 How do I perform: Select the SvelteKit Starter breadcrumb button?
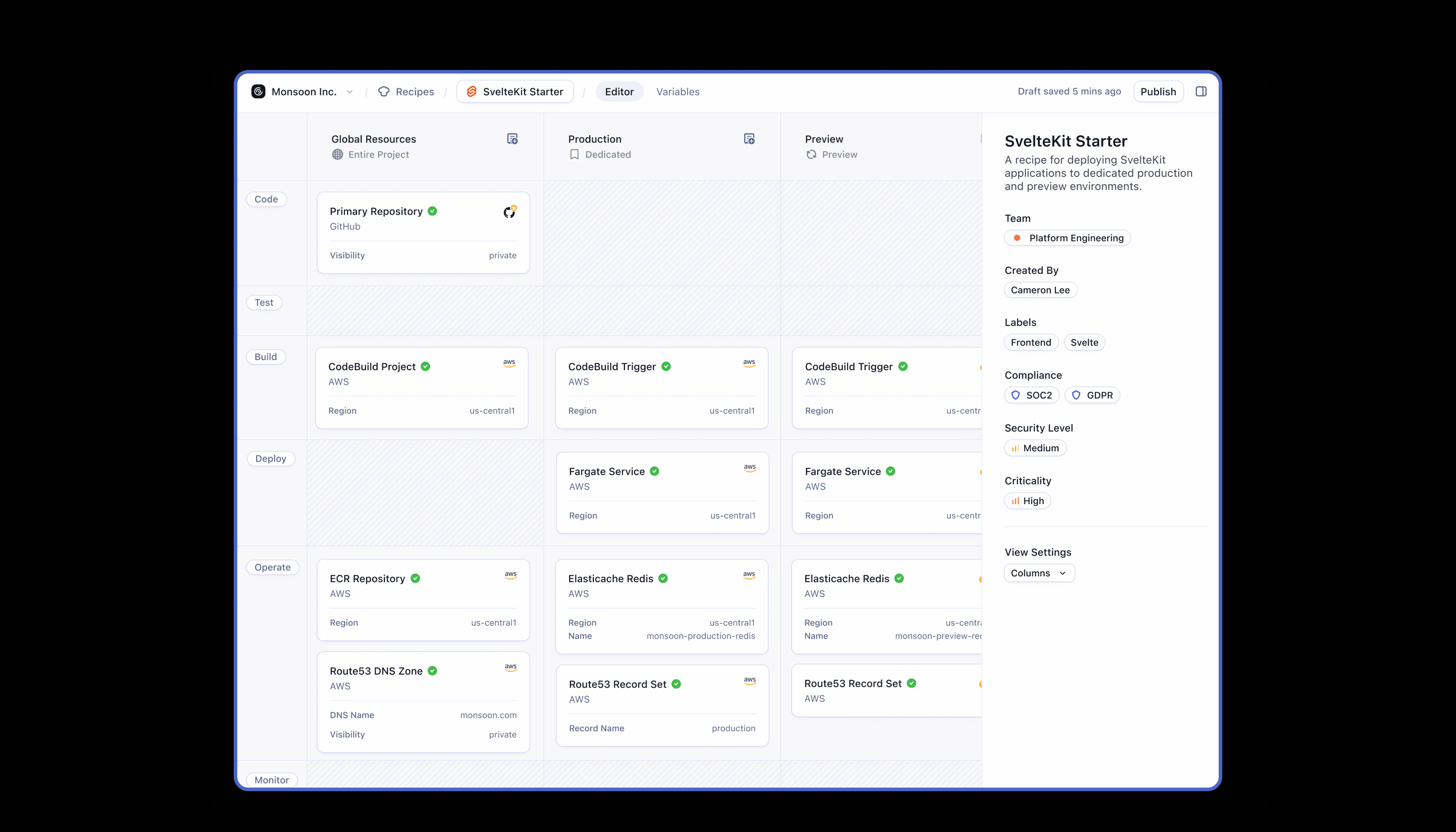[x=515, y=92]
